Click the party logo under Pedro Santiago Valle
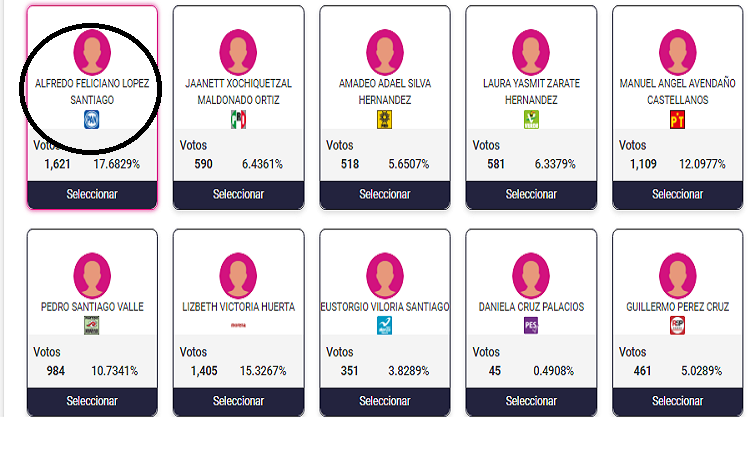750x450 pixels. [x=92, y=326]
